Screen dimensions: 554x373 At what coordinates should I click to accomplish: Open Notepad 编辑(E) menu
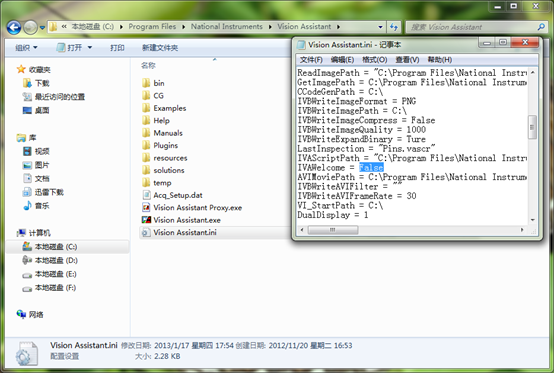[342, 60]
